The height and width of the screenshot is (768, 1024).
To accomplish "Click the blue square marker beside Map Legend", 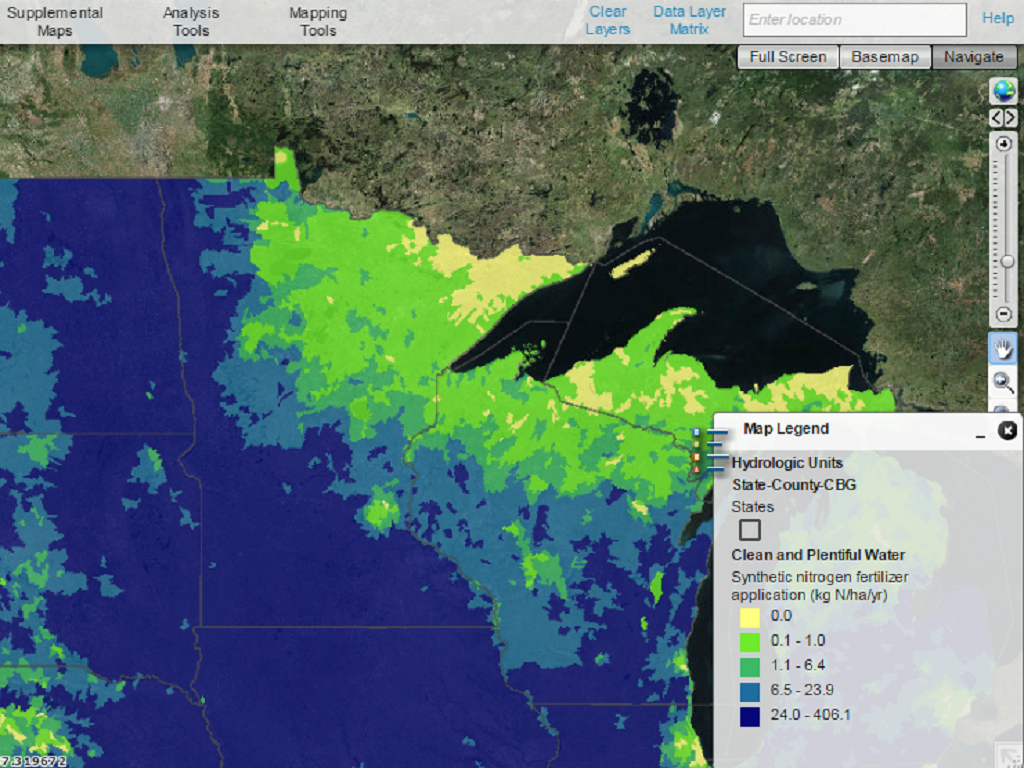I will [x=696, y=432].
